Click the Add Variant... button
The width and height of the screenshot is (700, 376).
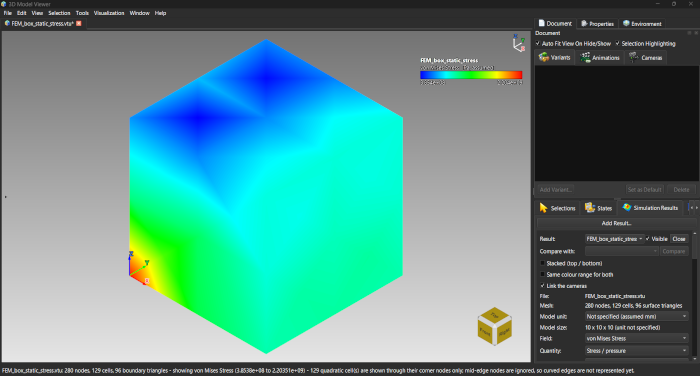click(555, 190)
